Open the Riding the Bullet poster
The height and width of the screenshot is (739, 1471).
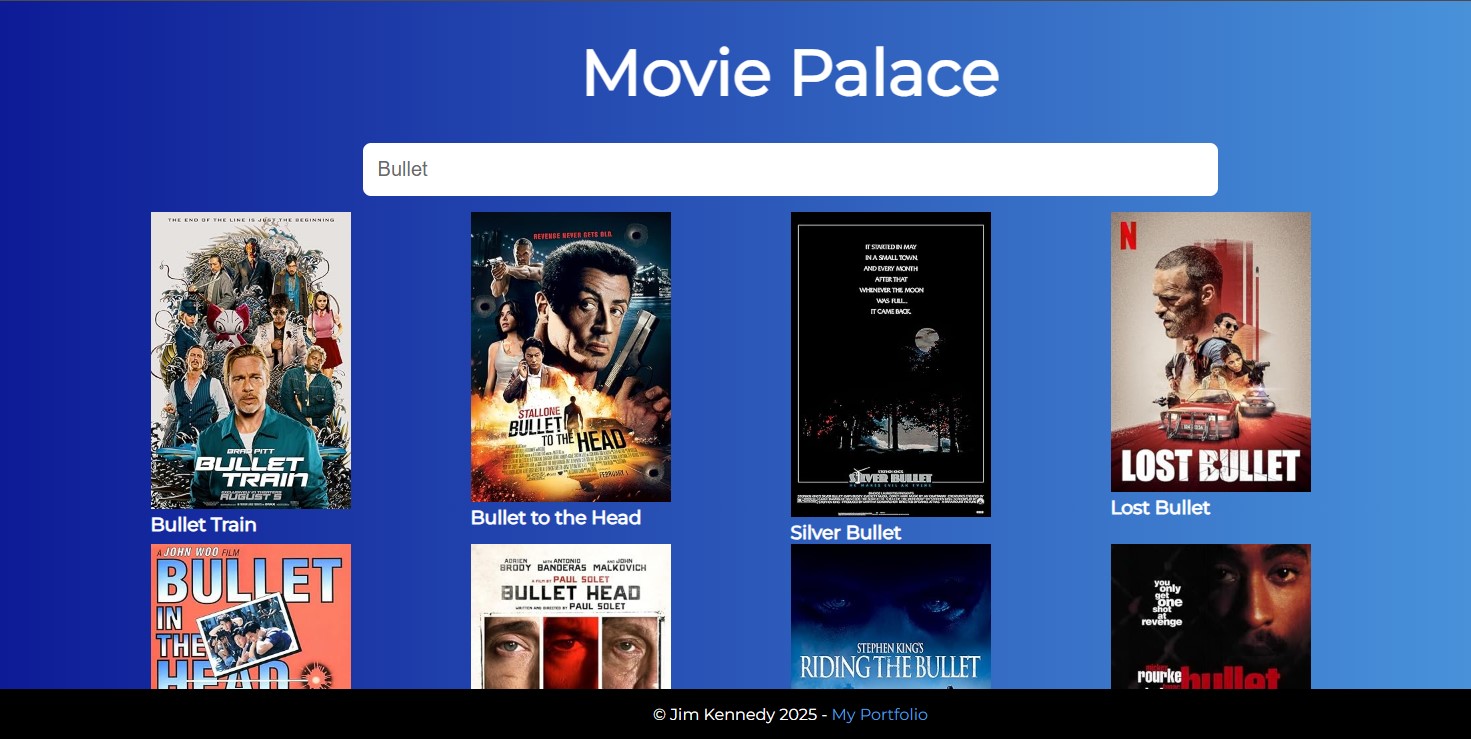coord(891,616)
